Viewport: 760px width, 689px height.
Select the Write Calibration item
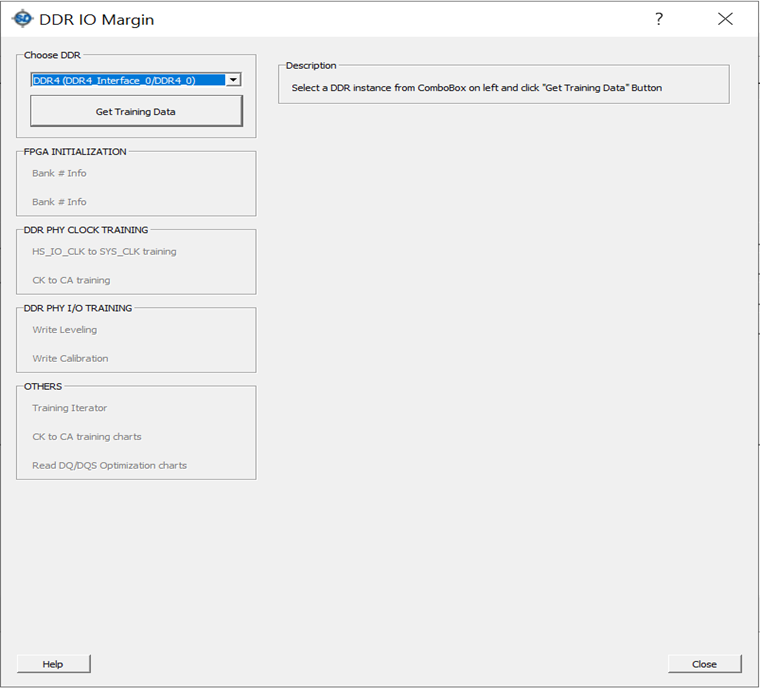pyautogui.click(x=70, y=358)
